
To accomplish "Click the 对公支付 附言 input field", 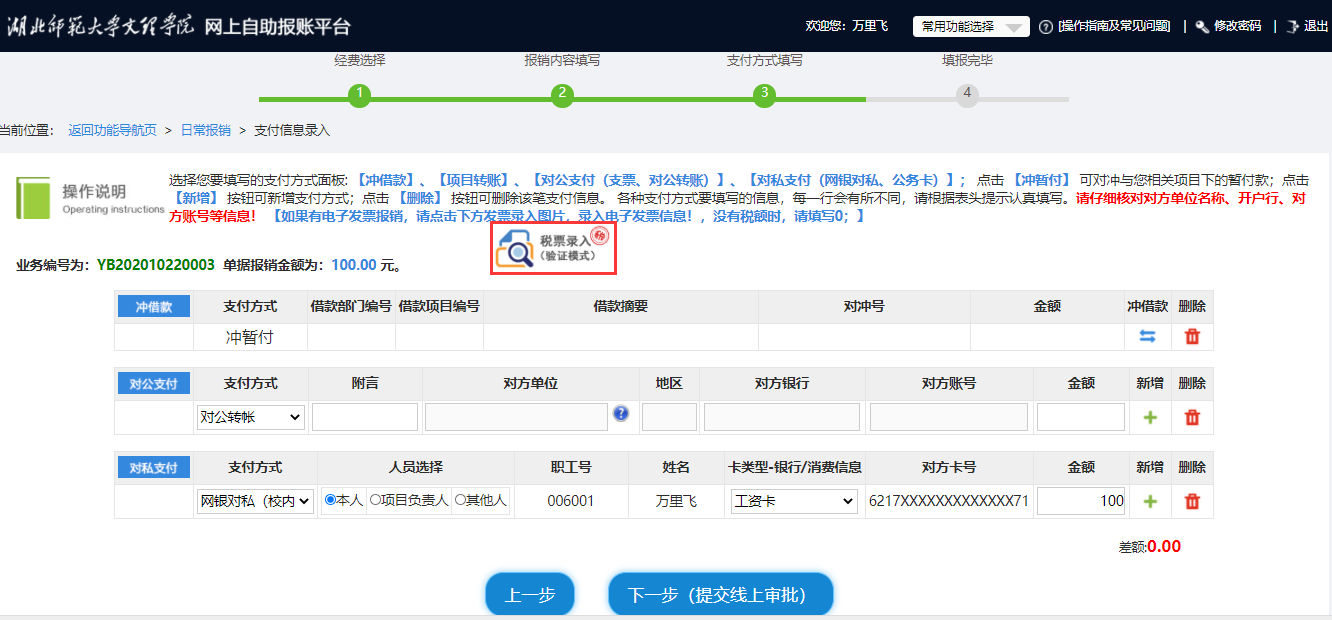I will tap(365, 417).
